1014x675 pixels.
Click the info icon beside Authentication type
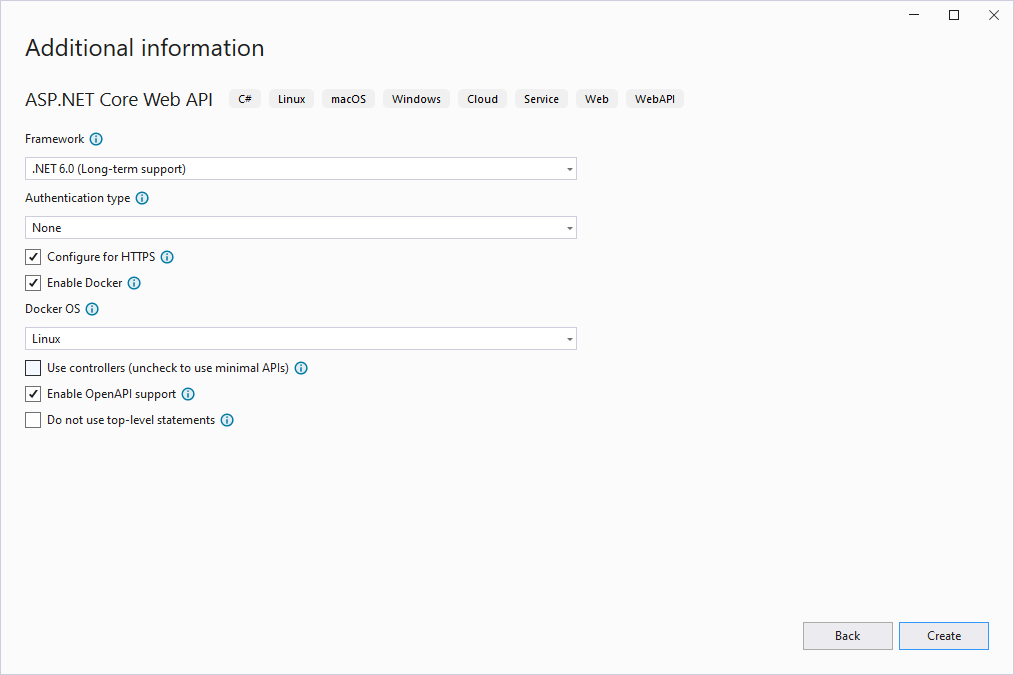142,198
